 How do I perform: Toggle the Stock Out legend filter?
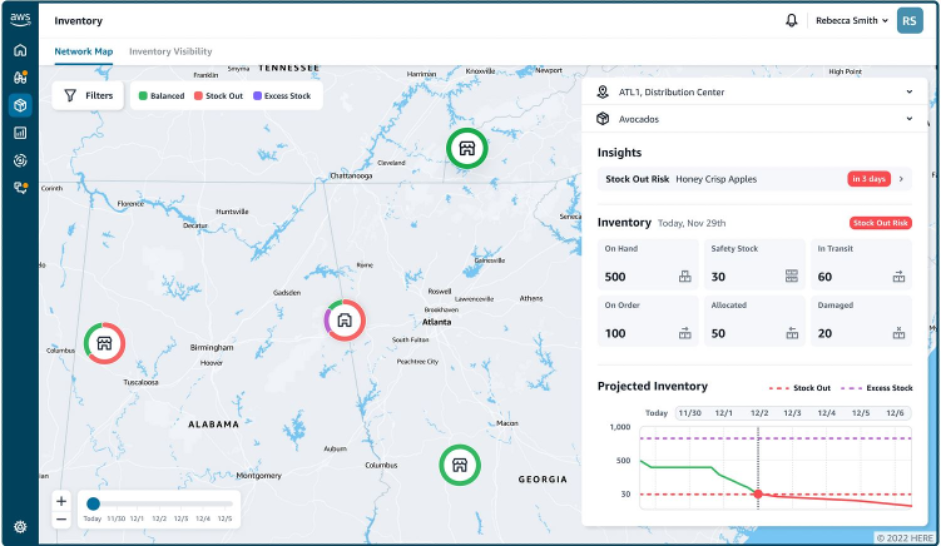click(x=219, y=96)
